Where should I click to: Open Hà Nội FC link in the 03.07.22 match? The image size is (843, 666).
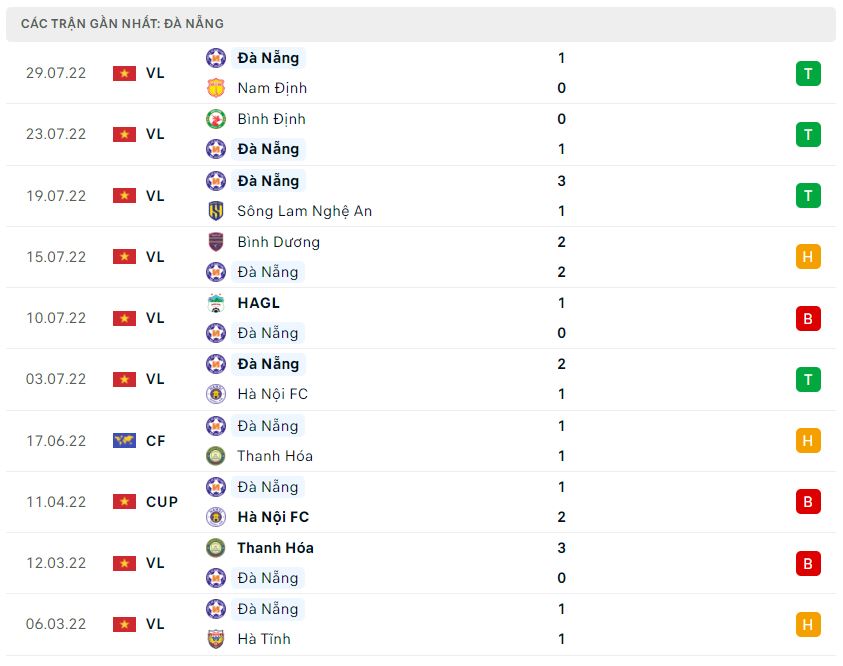click(272, 394)
